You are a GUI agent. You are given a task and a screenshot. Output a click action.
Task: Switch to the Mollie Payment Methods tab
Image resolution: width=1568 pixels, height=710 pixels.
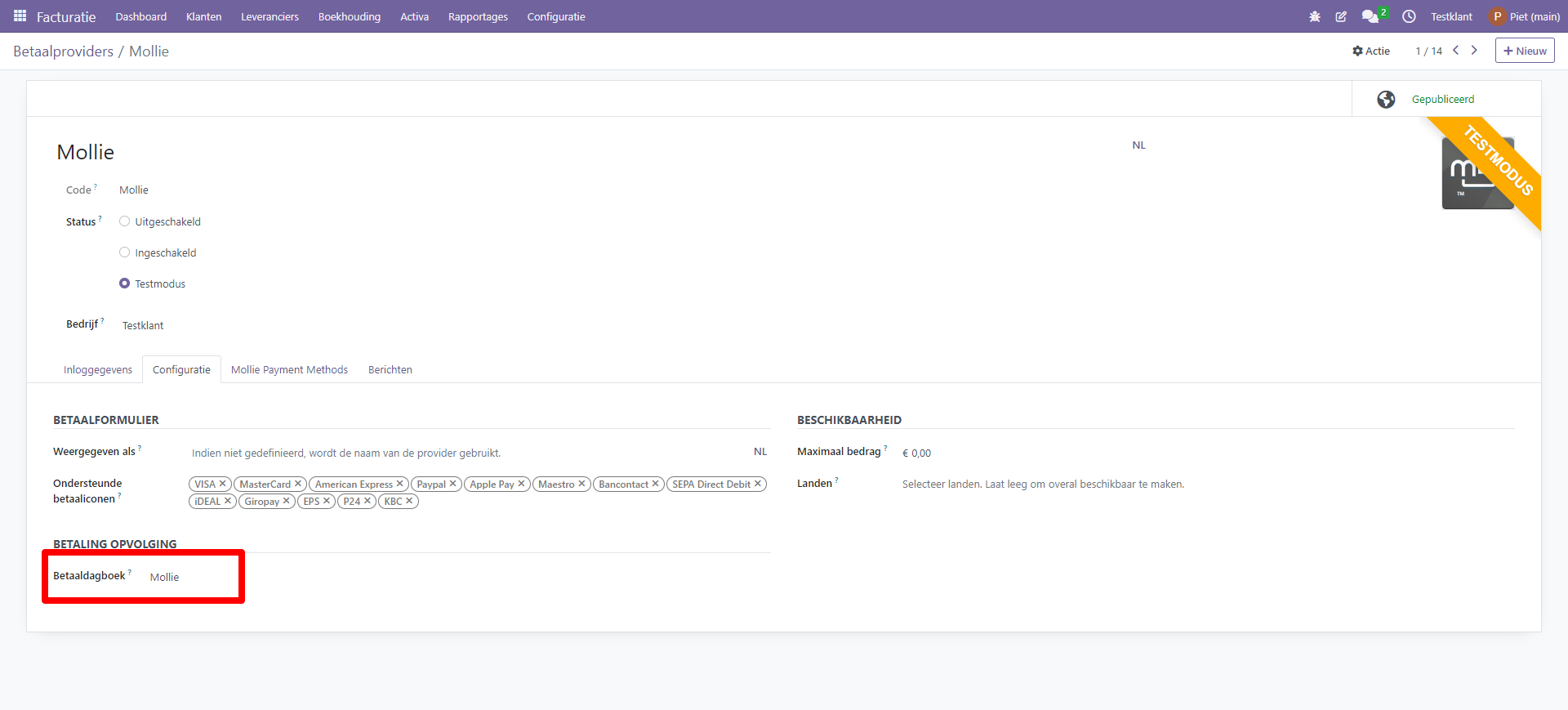point(289,369)
